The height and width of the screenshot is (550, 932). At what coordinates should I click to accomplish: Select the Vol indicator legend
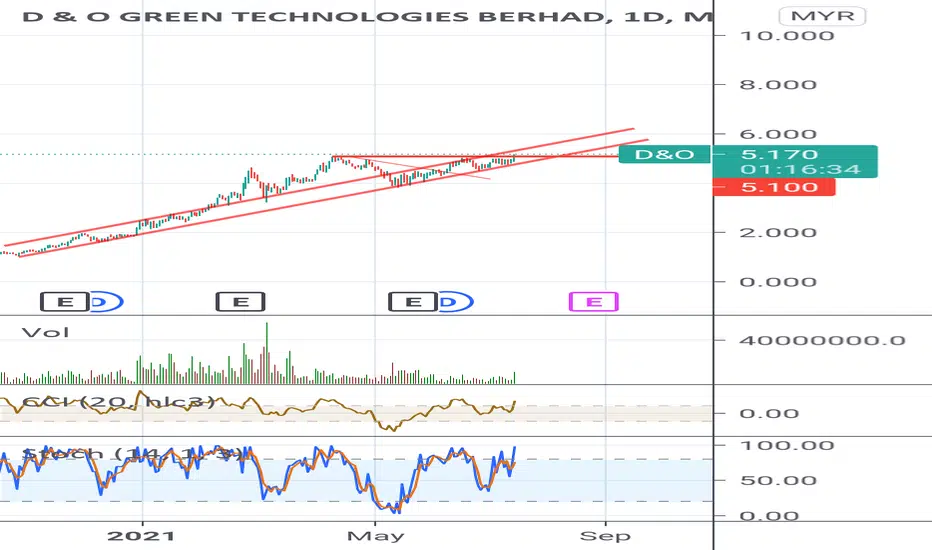46,332
